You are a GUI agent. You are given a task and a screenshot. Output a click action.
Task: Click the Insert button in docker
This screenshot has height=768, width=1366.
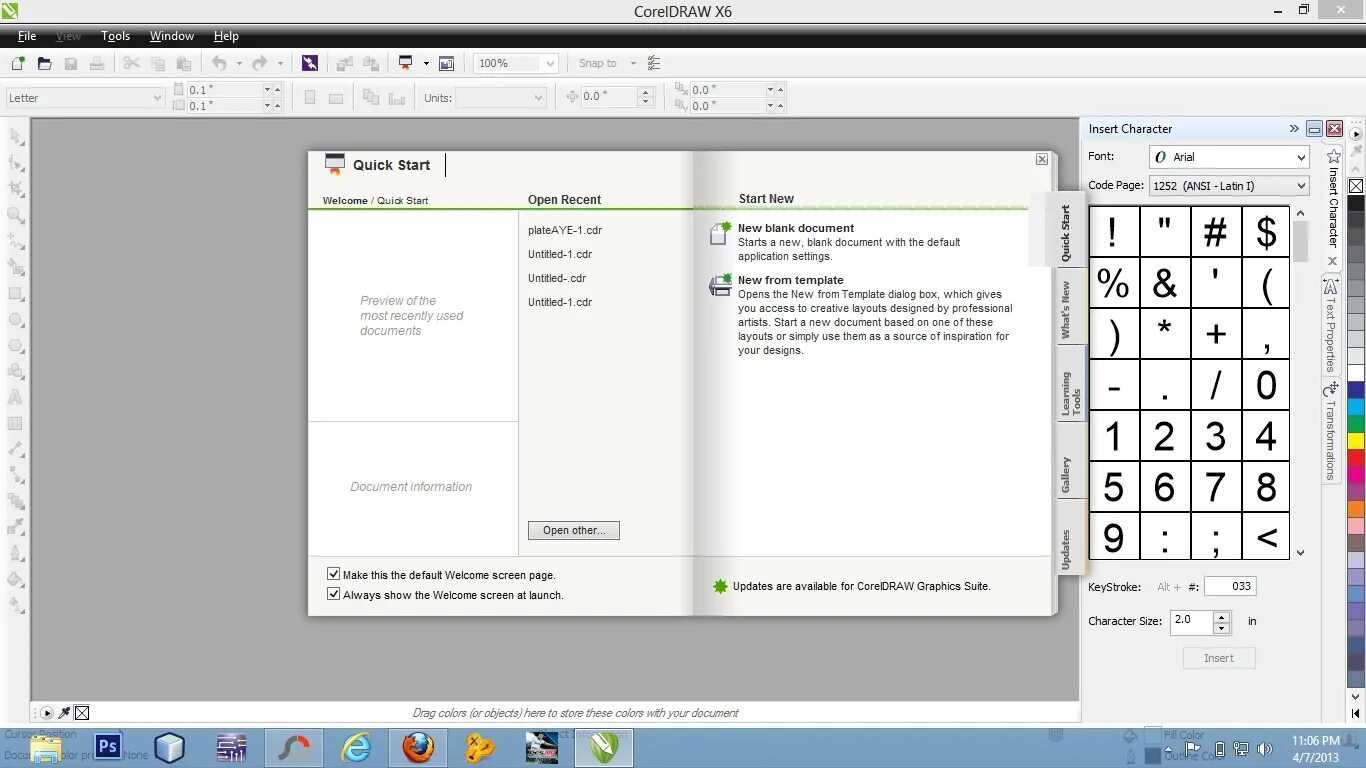[1219, 658]
